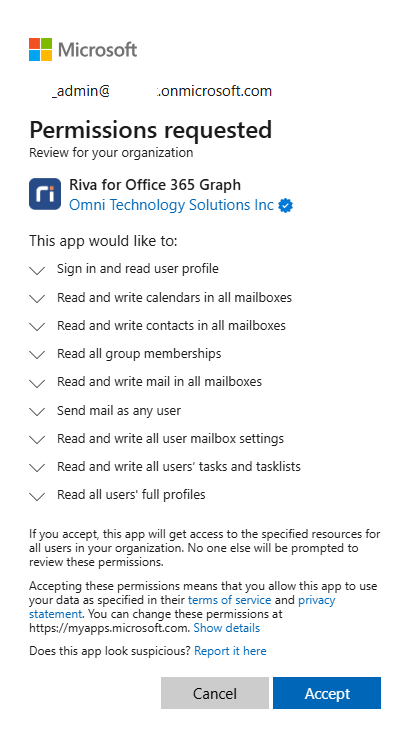Image resolution: width=417 pixels, height=739 pixels.
Task: Open the terms of service link
Action: (229, 600)
